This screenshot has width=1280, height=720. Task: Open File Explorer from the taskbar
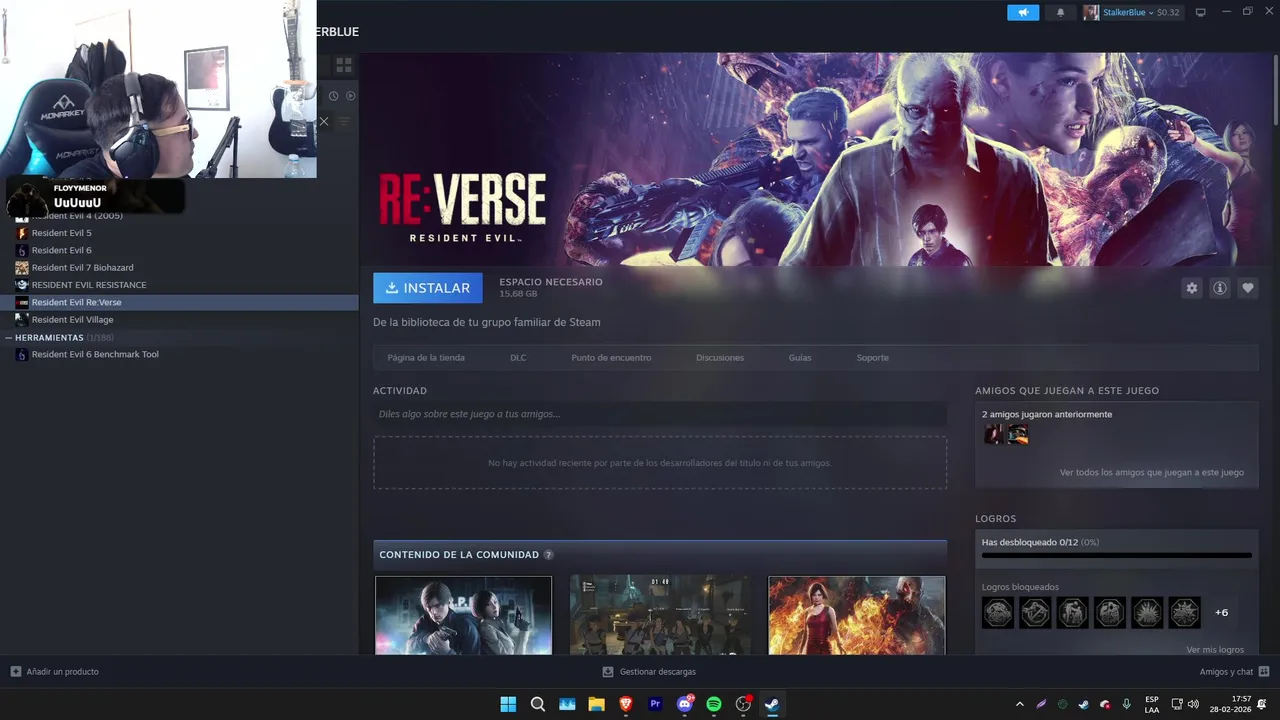point(596,704)
